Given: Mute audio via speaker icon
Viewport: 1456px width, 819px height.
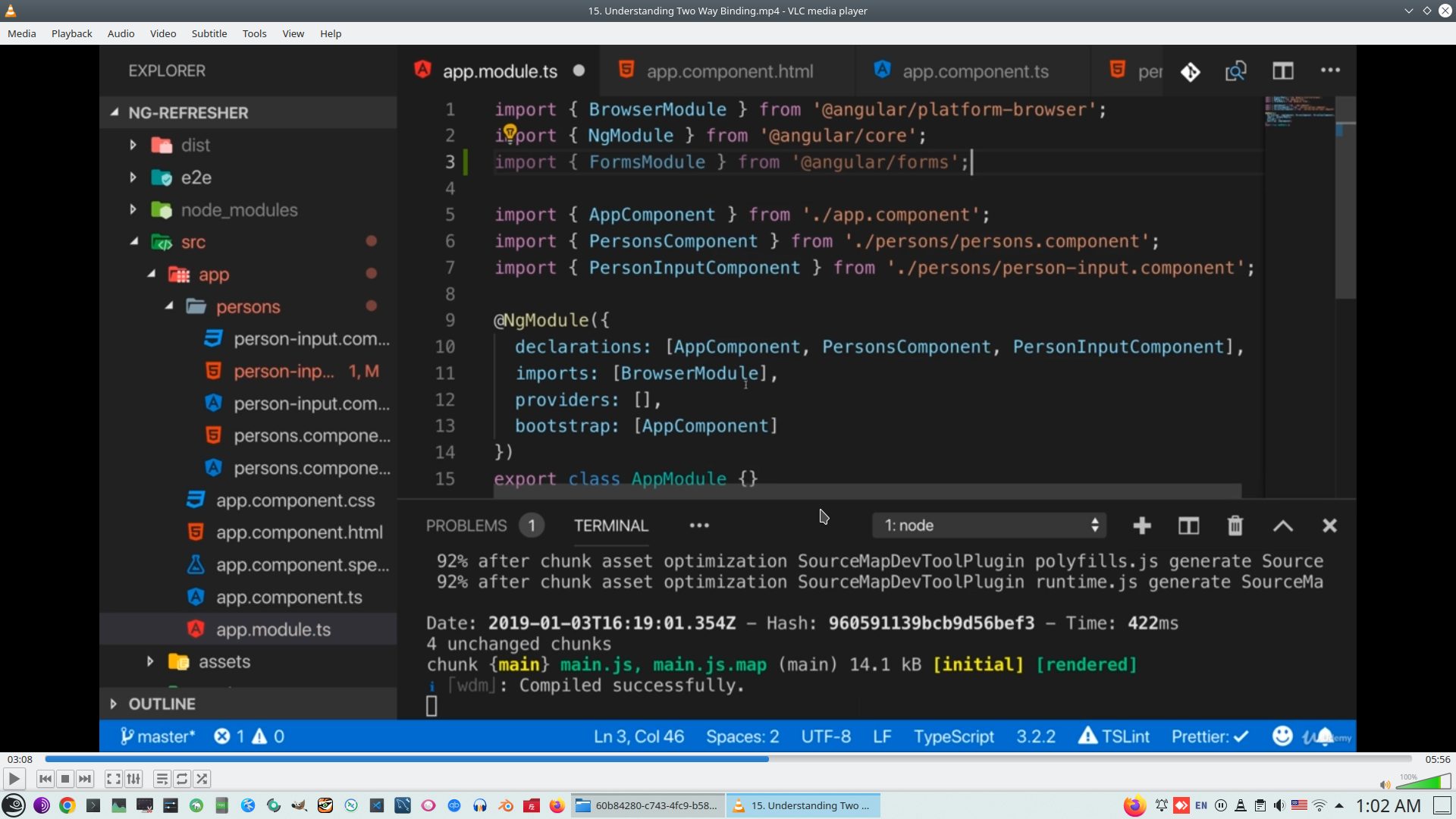Looking at the screenshot, I should [x=1385, y=785].
